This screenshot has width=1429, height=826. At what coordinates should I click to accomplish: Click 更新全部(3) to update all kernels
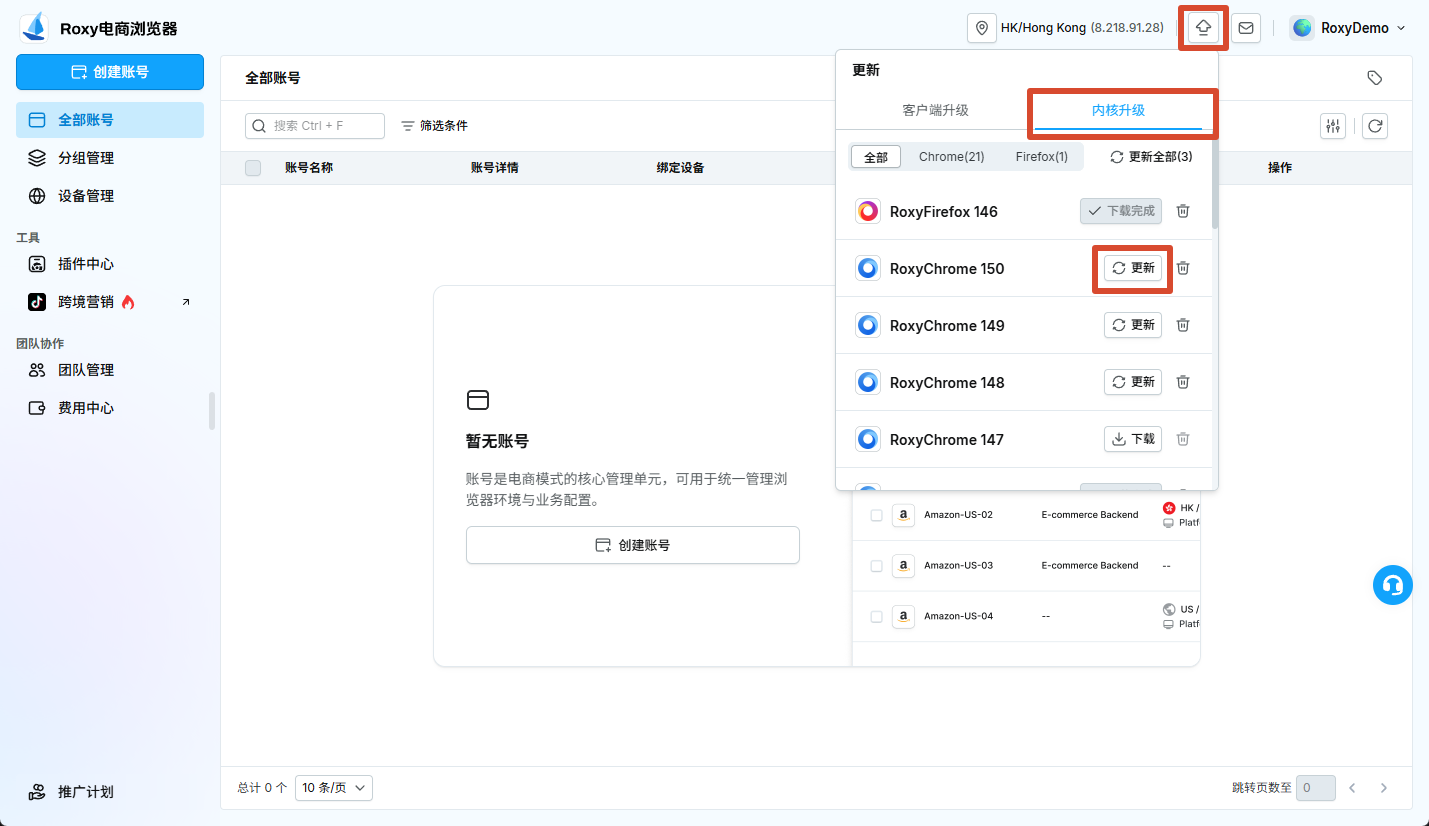click(x=1151, y=157)
